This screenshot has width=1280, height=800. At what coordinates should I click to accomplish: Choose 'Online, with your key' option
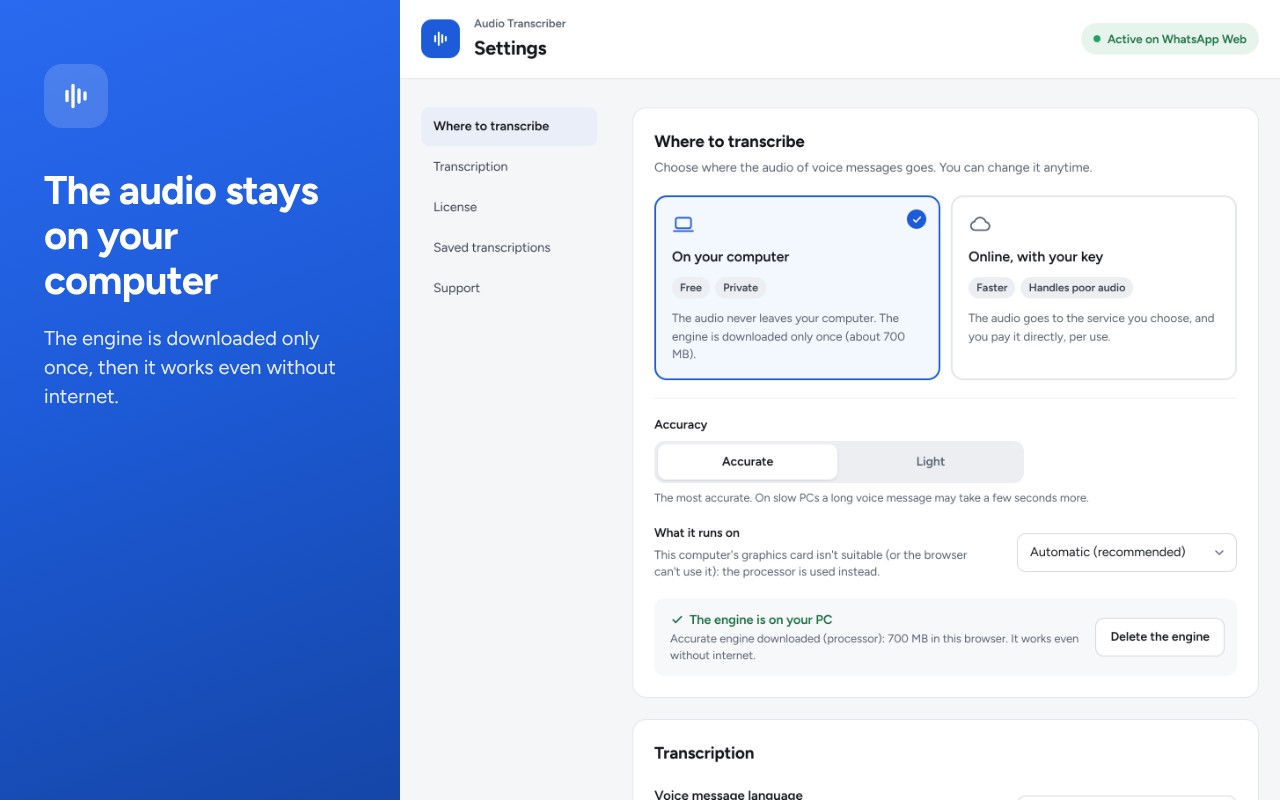click(1093, 288)
